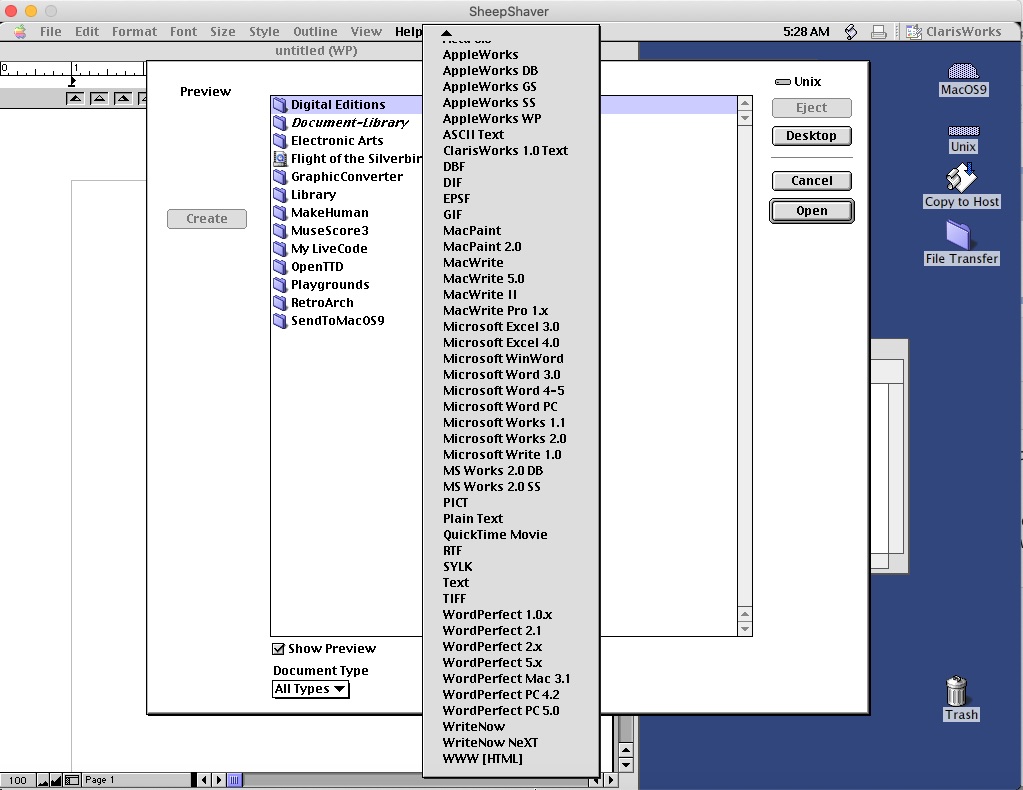
Task: Click the MuseScore3 folder icon
Action: 281,231
